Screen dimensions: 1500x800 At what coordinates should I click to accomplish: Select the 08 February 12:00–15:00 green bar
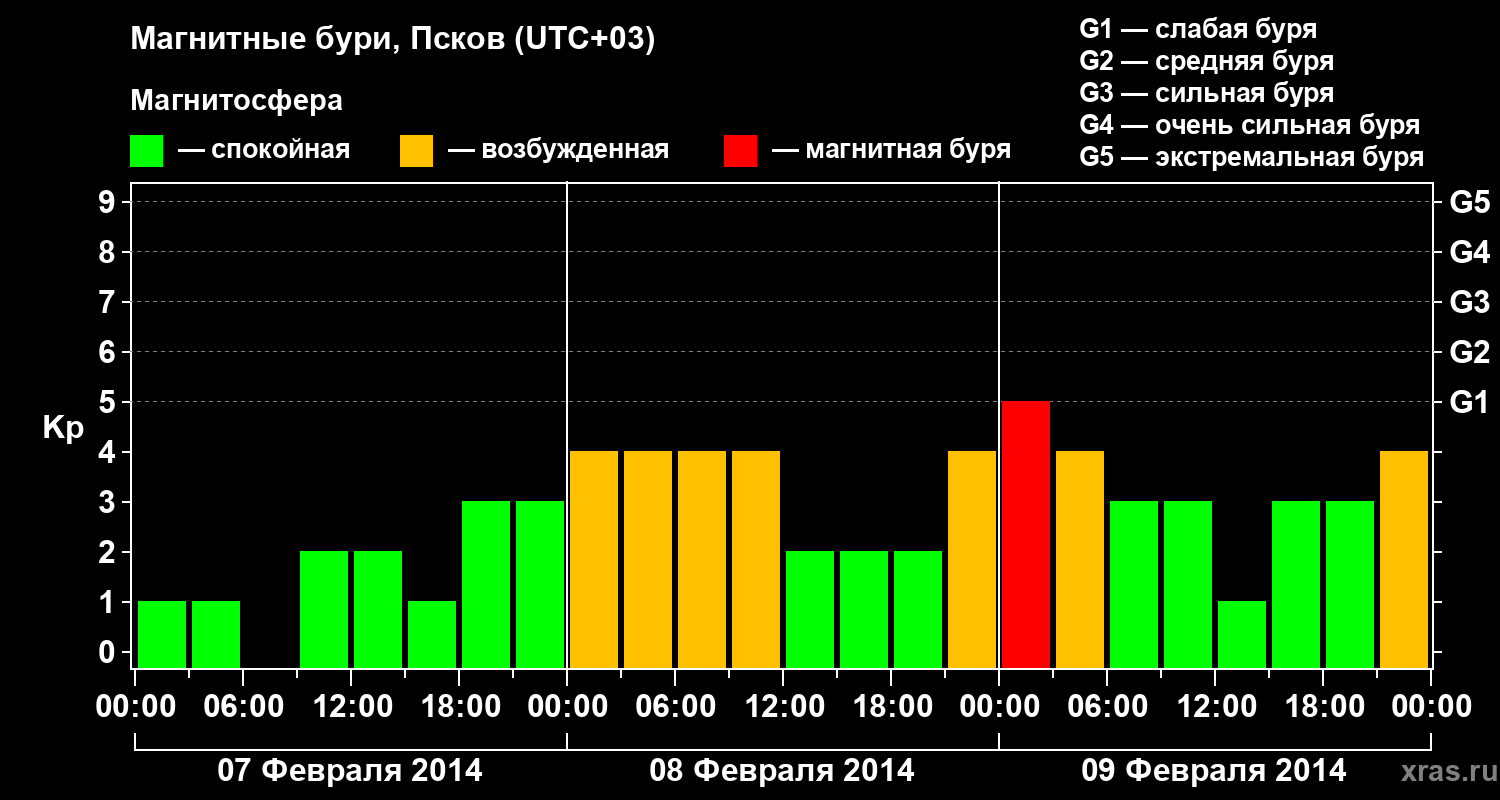(x=810, y=609)
